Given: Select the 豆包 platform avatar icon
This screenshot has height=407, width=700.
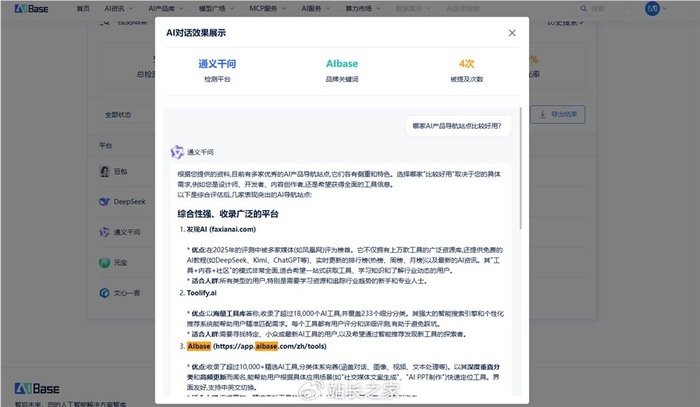Looking at the screenshot, I should point(104,171).
